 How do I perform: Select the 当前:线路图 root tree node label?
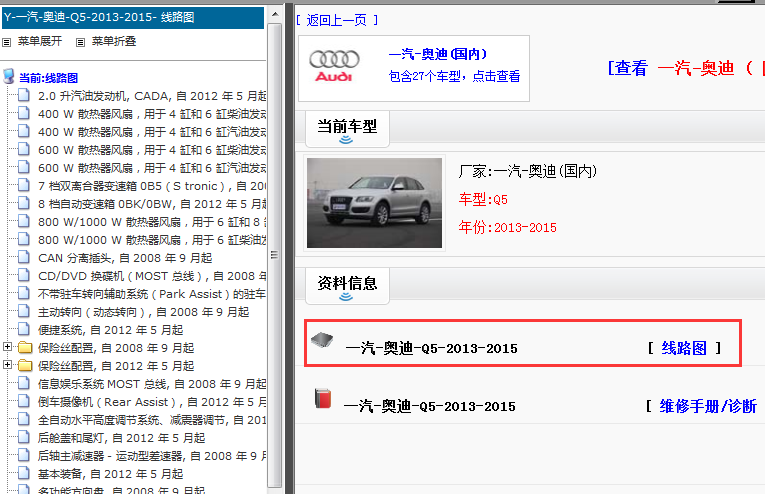coord(48,78)
